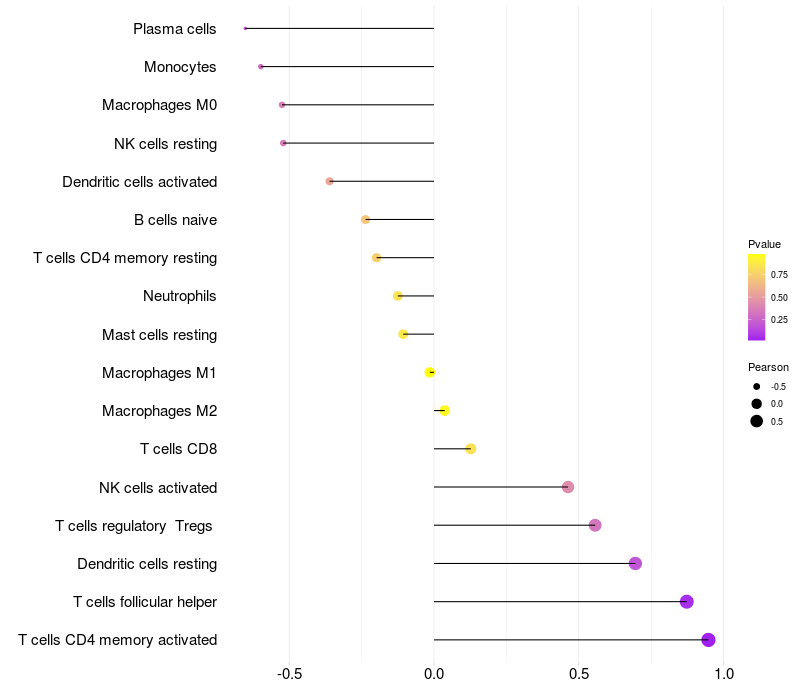Click the Pvalue color gradient bar
Image resolution: width=800 pixels, height=700 pixels.
click(757, 297)
